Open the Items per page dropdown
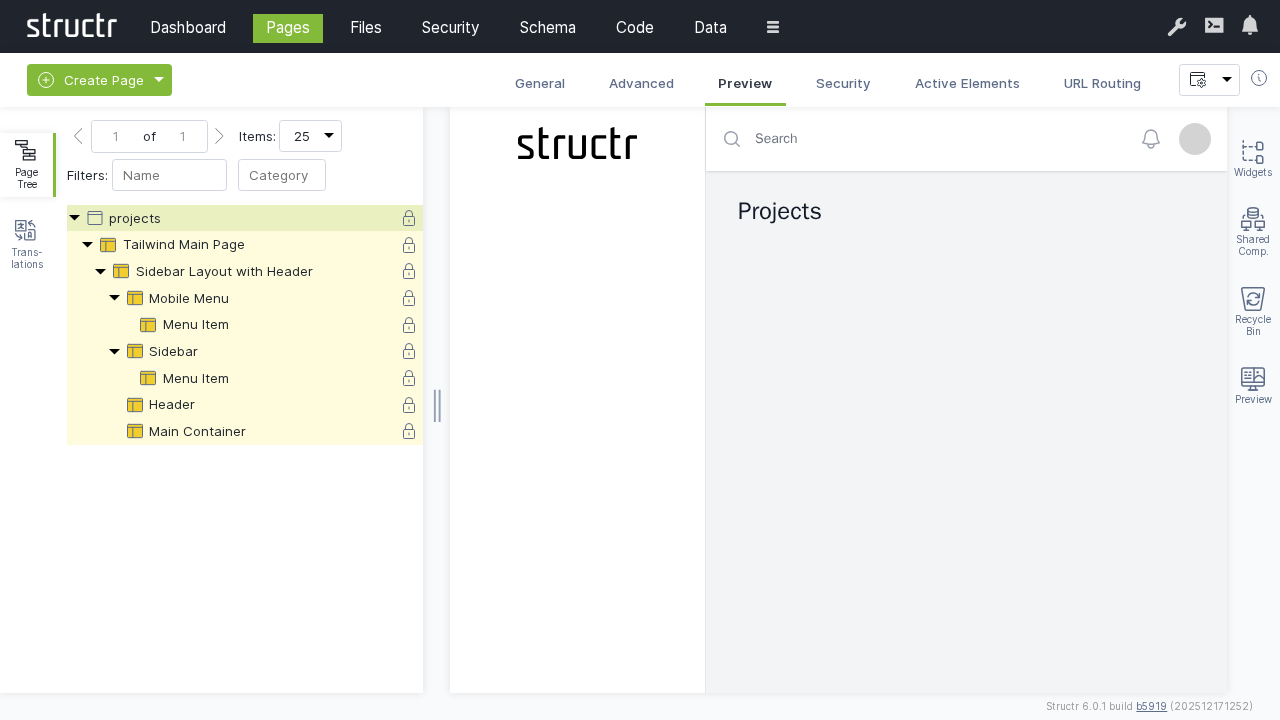Image resolution: width=1280 pixels, height=720 pixels. 310,136
